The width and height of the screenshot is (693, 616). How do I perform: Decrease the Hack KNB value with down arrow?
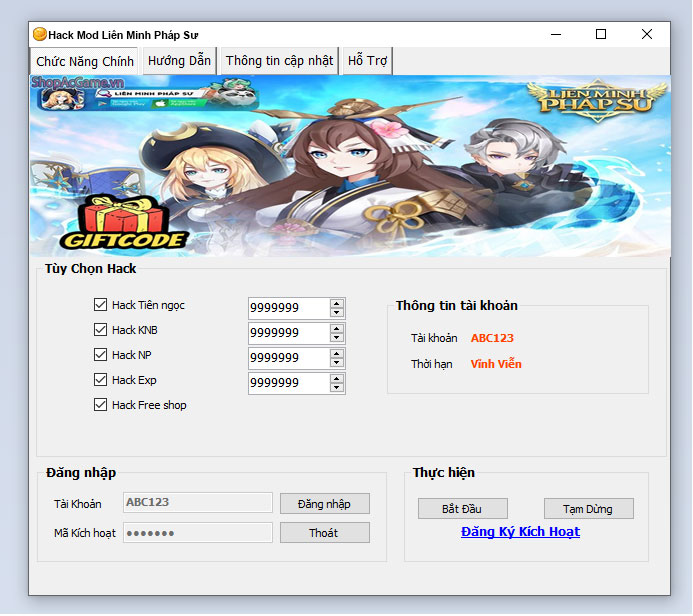tap(337, 338)
